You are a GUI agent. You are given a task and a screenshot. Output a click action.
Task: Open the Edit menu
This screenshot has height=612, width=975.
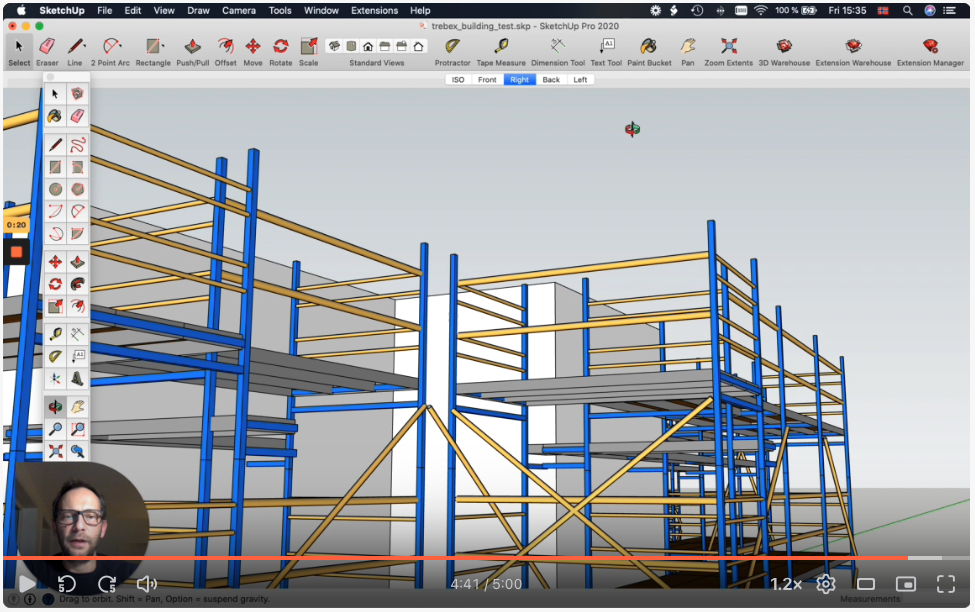click(x=132, y=11)
